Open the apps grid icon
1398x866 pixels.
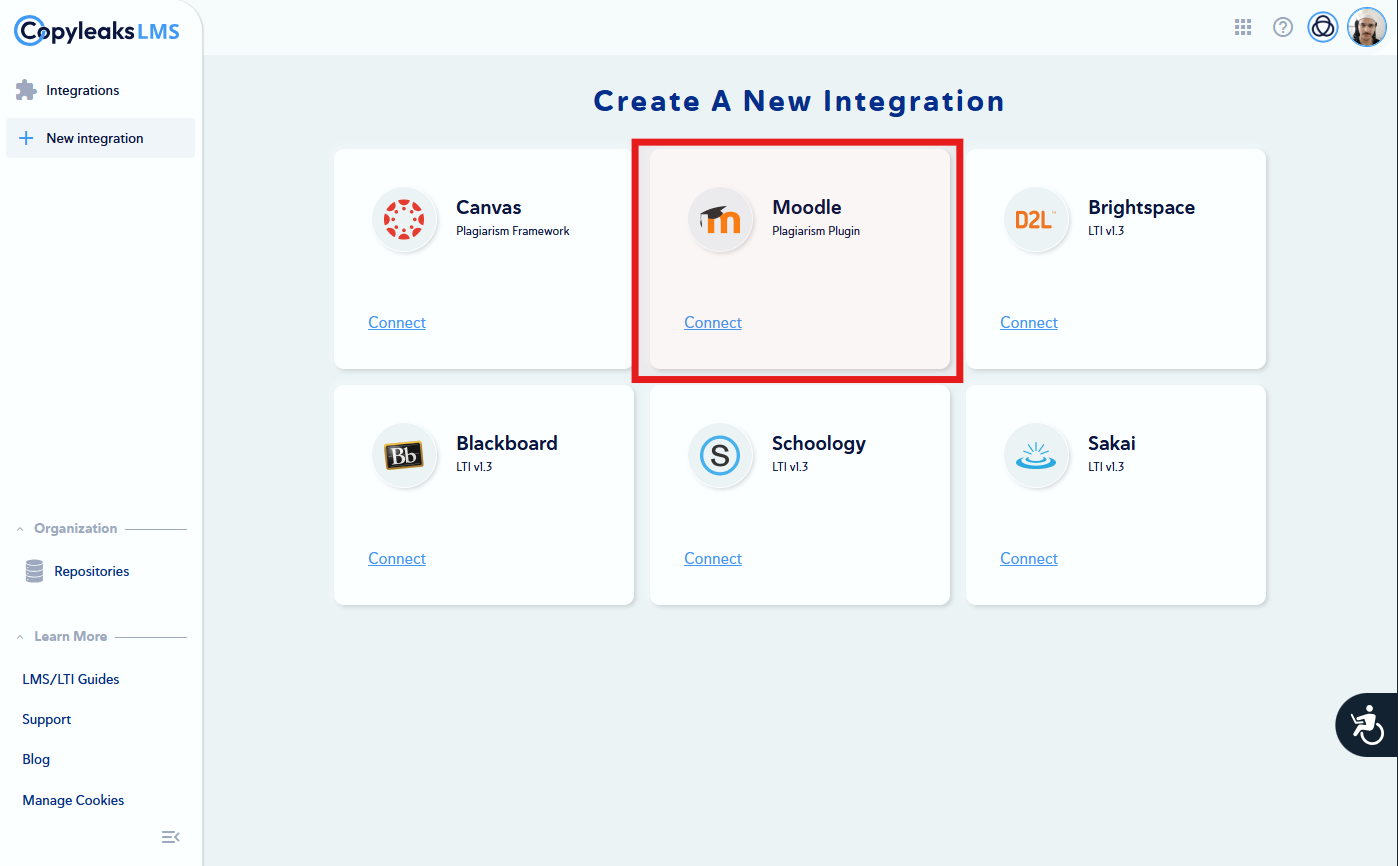pyautogui.click(x=1243, y=27)
